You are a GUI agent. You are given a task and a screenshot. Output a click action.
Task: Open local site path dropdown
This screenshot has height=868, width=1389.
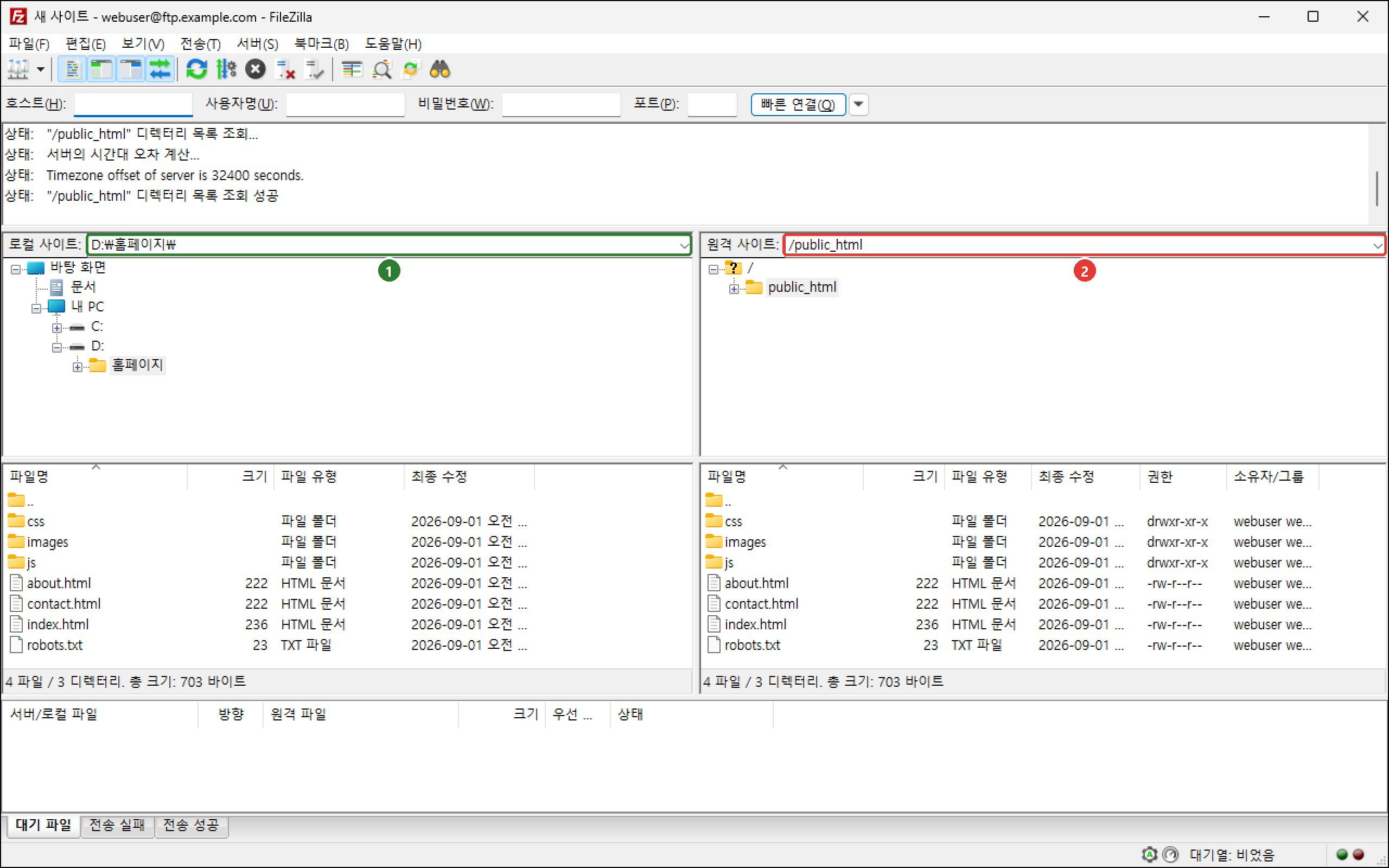click(x=684, y=245)
